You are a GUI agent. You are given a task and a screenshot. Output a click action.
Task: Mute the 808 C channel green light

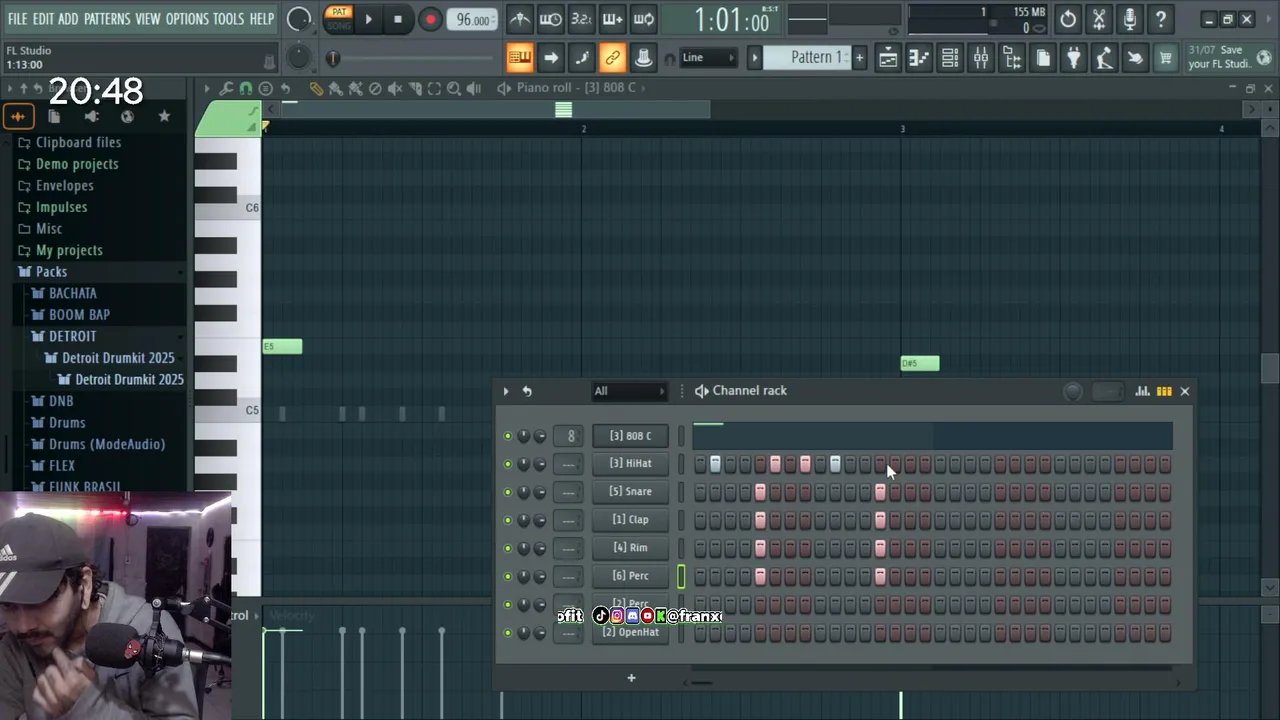(x=508, y=436)
